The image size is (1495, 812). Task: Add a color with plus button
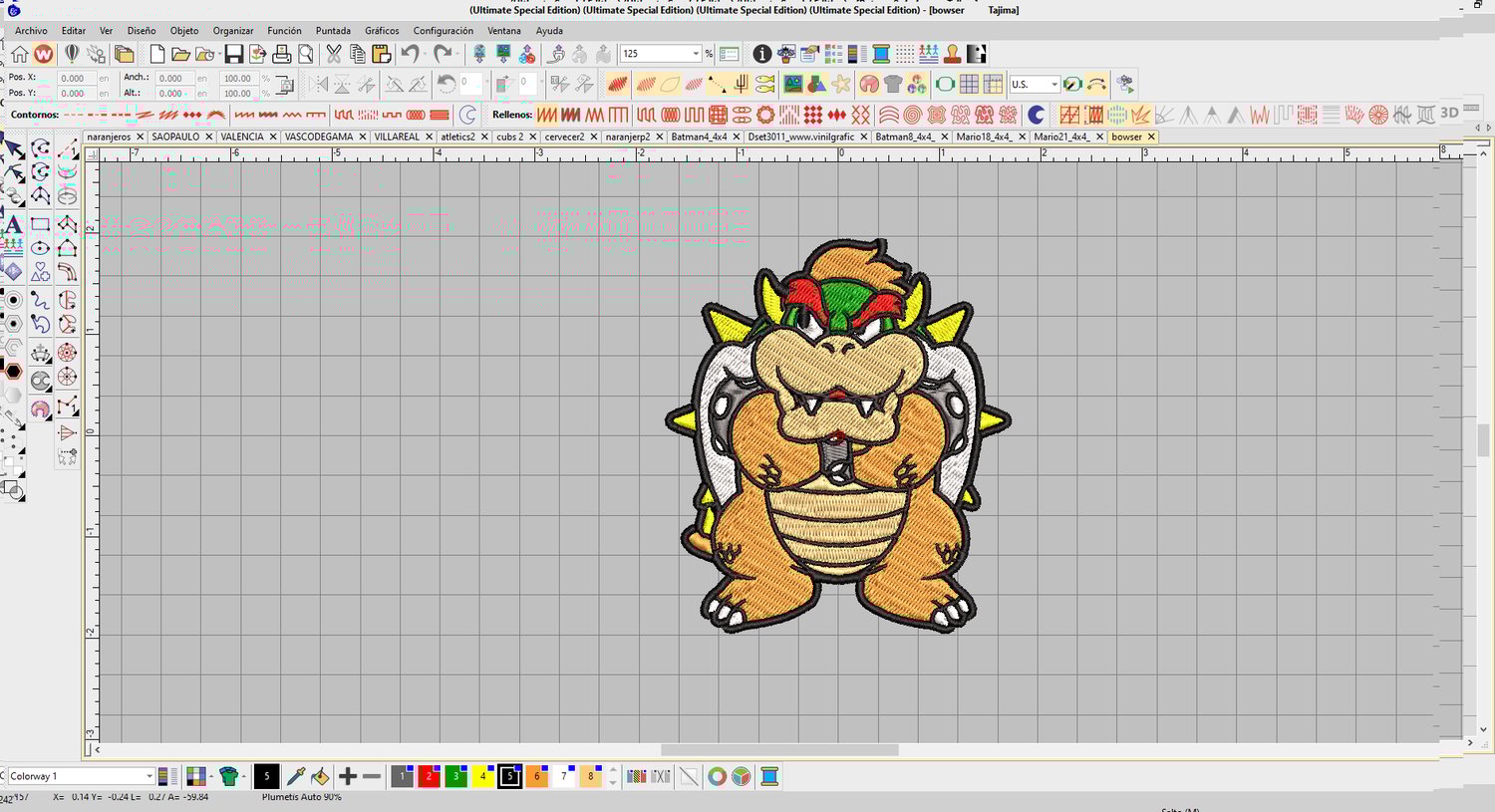[347, 776]
